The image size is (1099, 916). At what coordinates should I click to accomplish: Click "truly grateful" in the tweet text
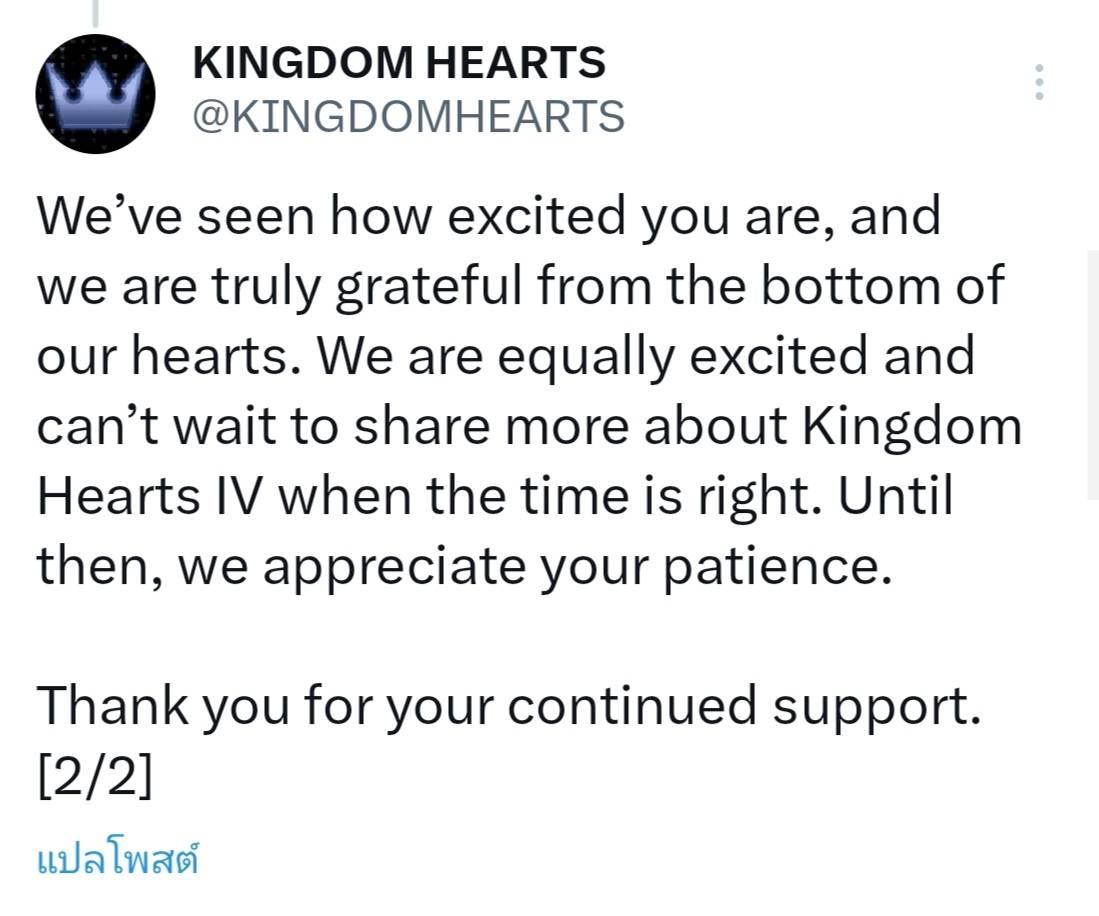pyautogui.click(x=366, y=287)
